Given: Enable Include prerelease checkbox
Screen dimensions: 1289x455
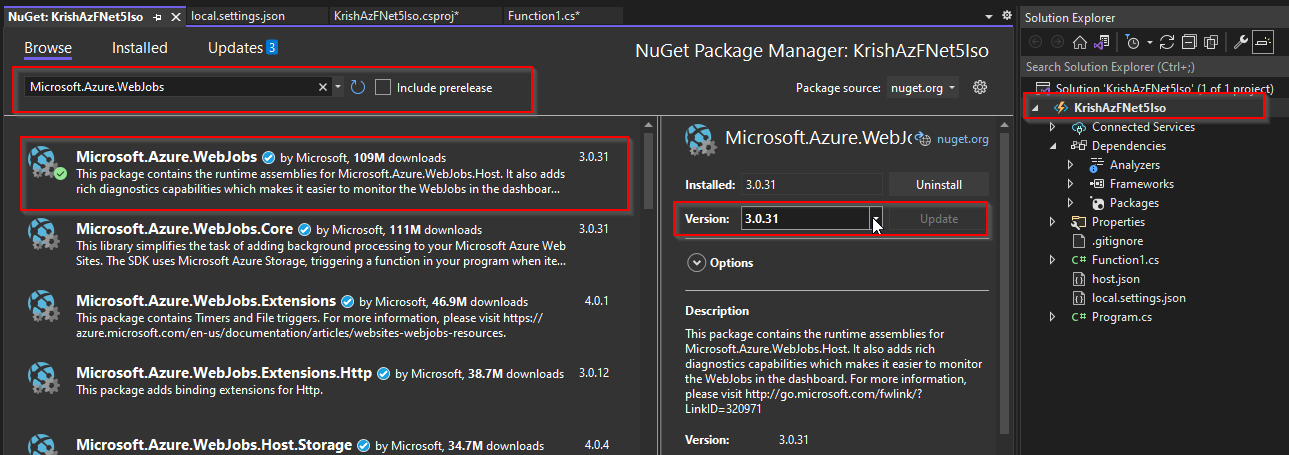Looking at the screenshot, I should click(383, 87).
